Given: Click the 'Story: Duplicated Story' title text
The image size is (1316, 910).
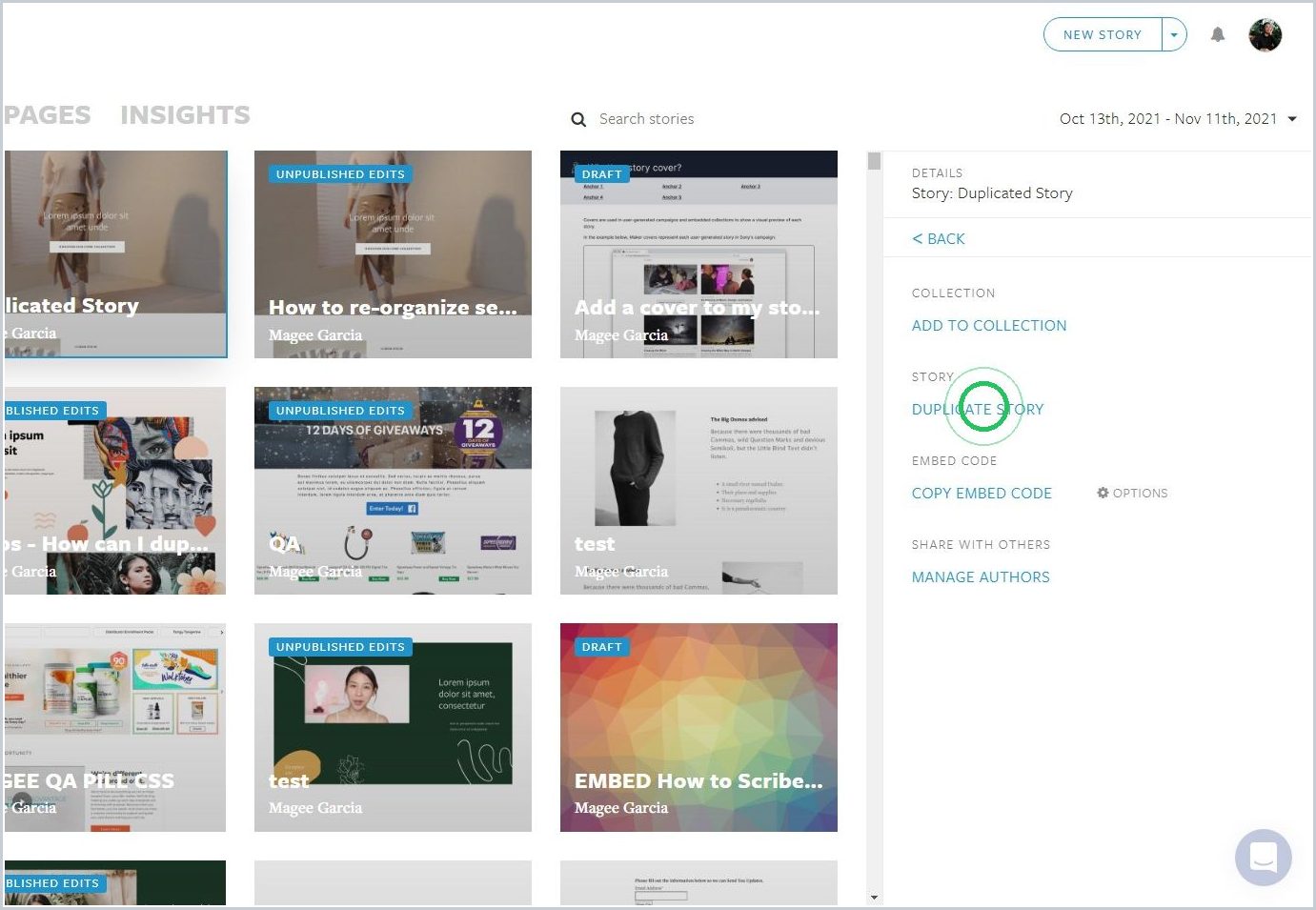Looking at the screenshot, I should 992,193.
